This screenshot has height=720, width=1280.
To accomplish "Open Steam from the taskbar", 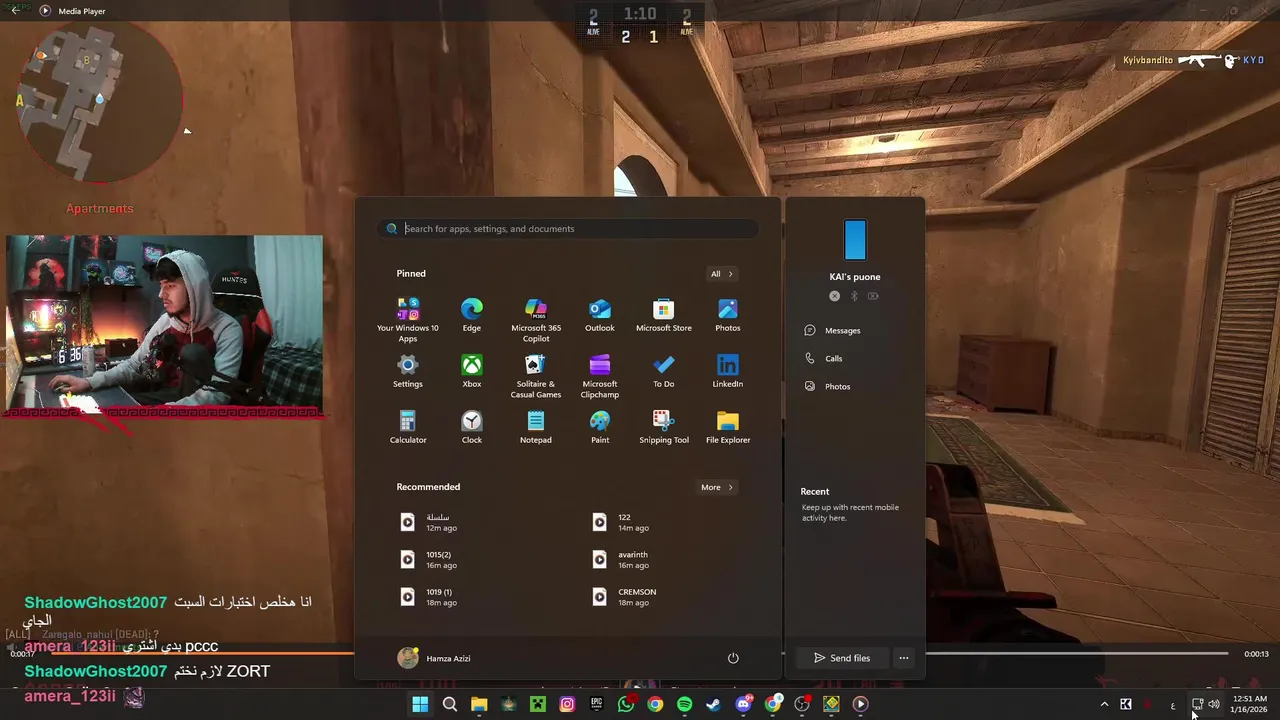I will [x=713, y=704].
